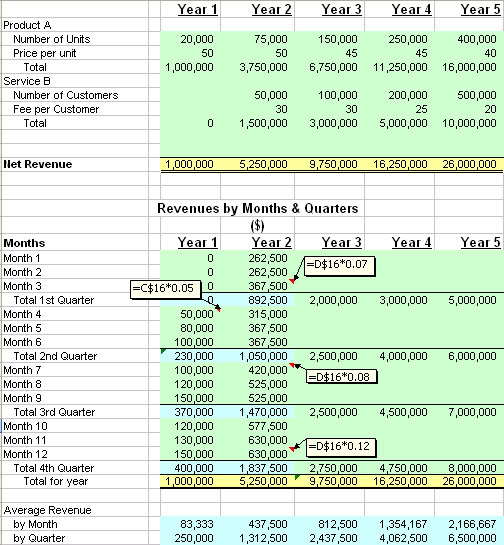Select average by Quarter value 6,500,000
504x545 pixels.
click(x=472, y=538)
